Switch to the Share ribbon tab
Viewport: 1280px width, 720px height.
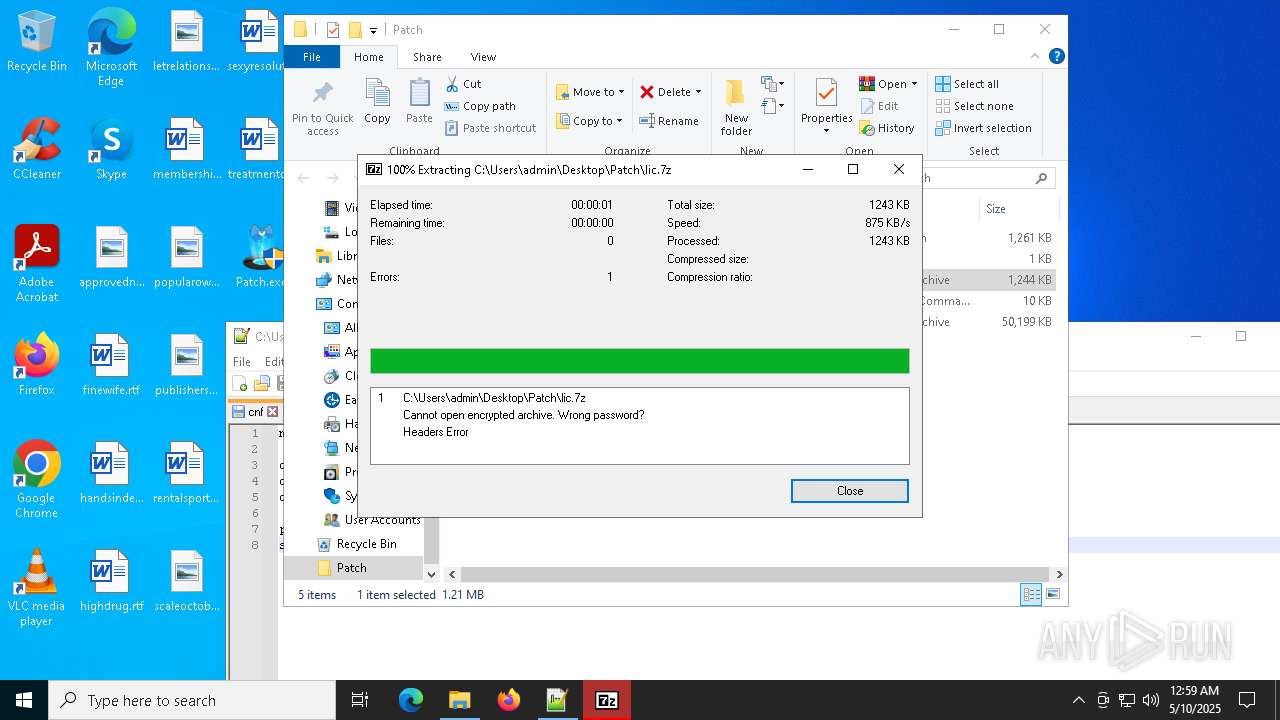click(x=427, y=57)
